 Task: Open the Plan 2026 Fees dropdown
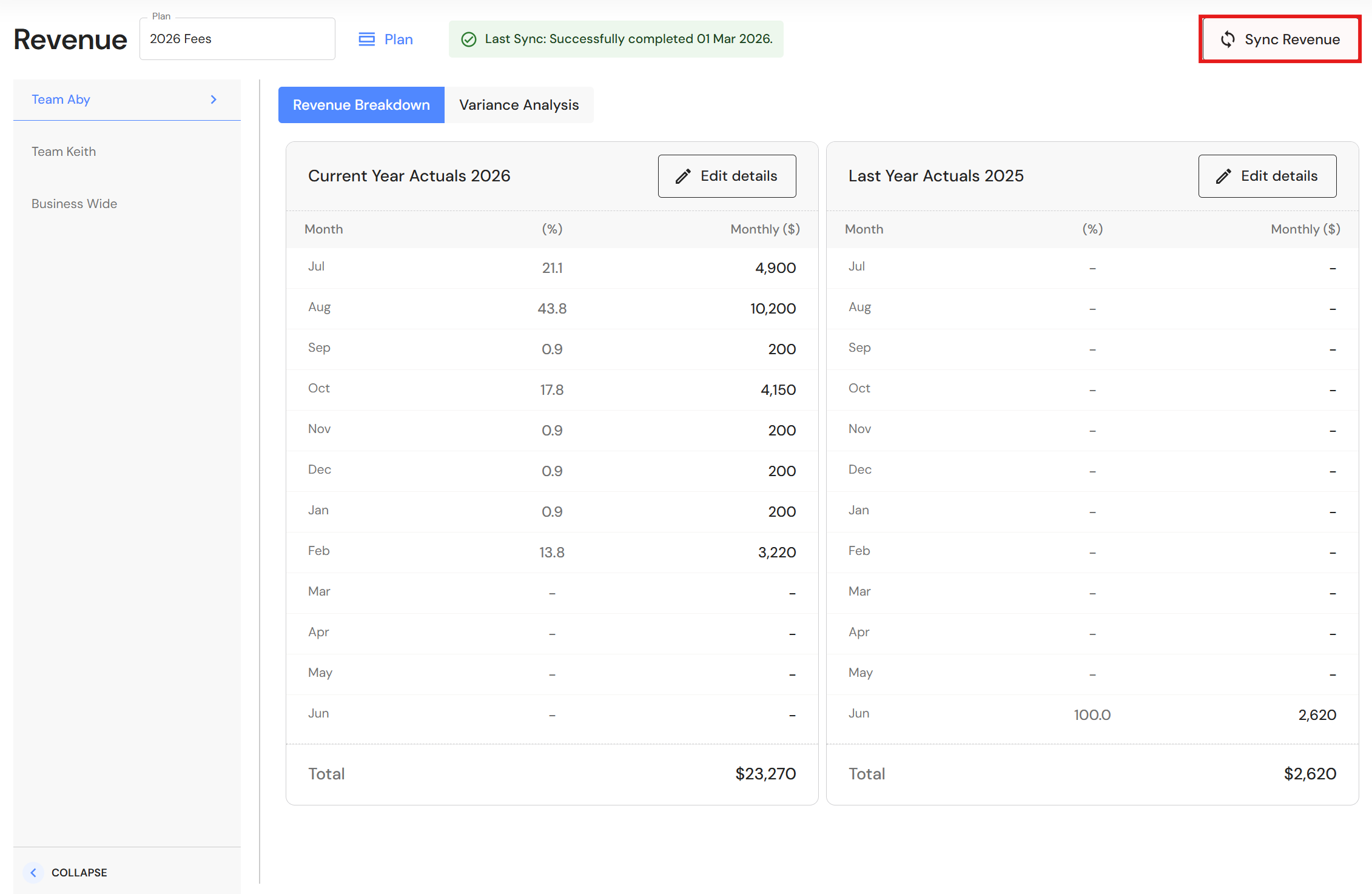coord(237,39)
